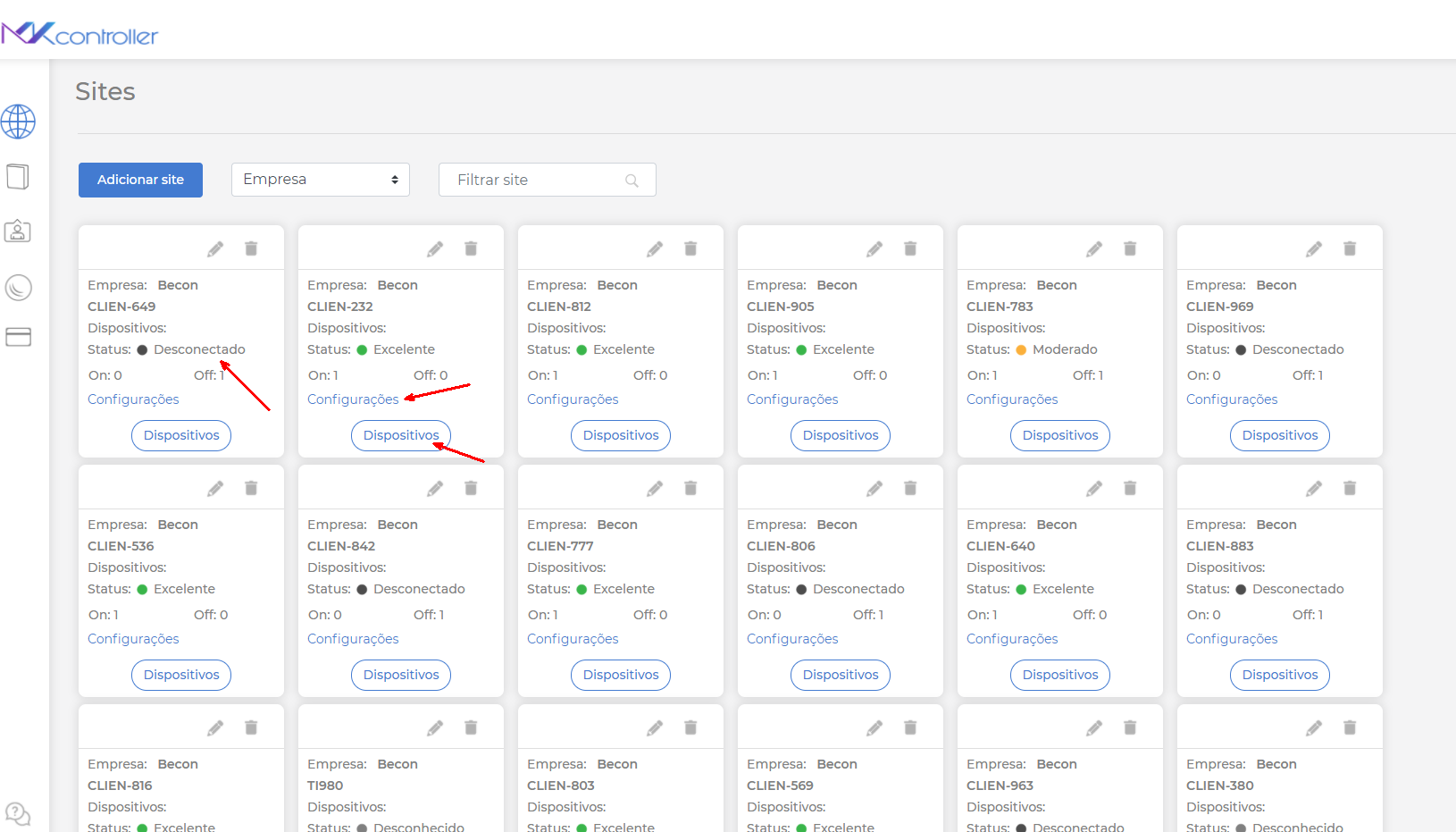Open the Empresa dropdown
This screenshot has width=1456, height=832.
[320, 180]
